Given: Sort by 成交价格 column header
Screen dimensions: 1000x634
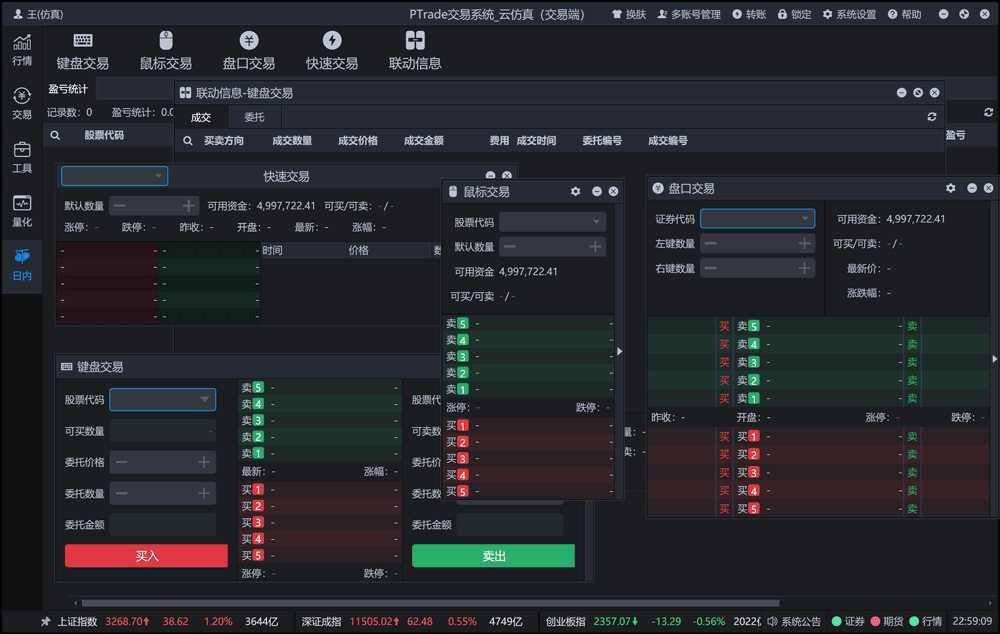Looking at the screenshot, I should tap(358, 140).
